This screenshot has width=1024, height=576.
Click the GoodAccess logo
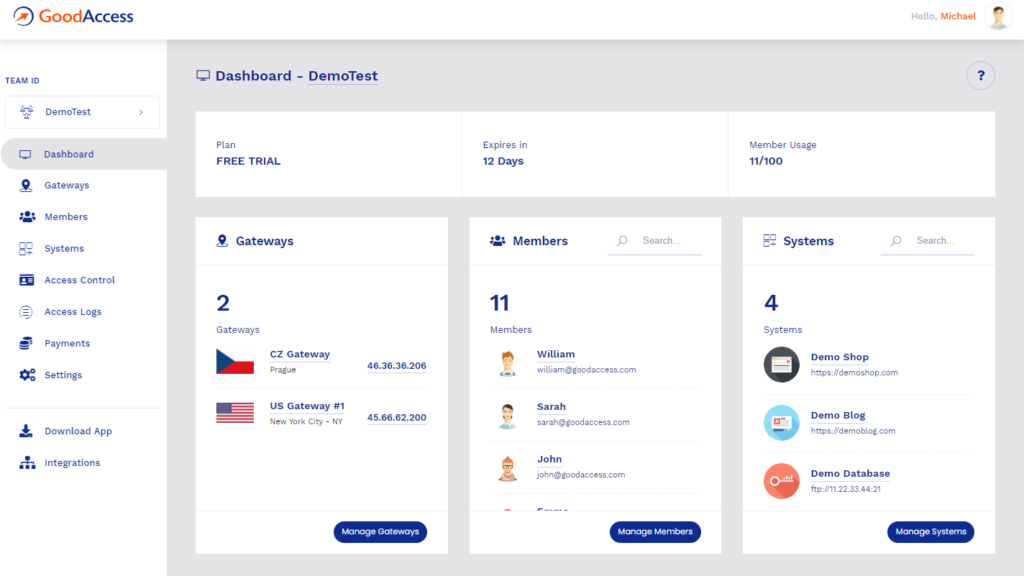(73, 16)
